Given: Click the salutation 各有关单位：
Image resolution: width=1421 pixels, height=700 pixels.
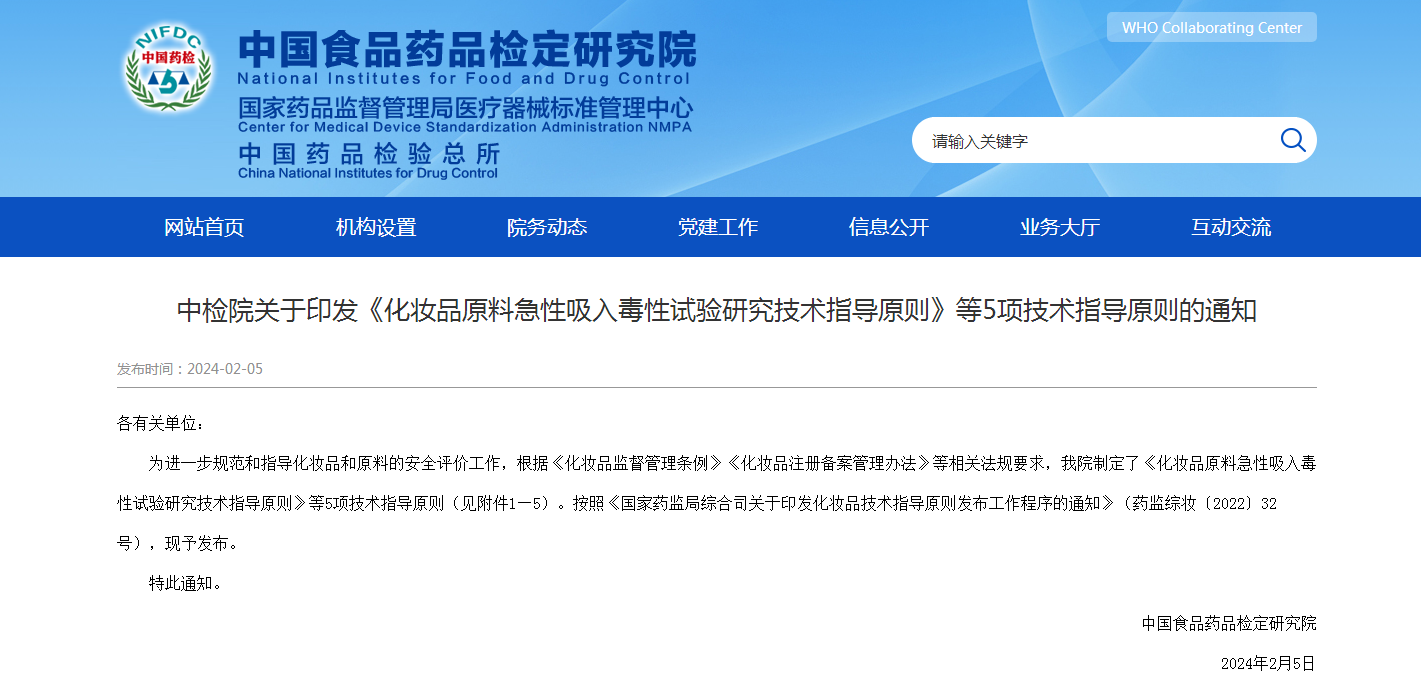Looking at the screenshot, I should (x=161, y=424).
